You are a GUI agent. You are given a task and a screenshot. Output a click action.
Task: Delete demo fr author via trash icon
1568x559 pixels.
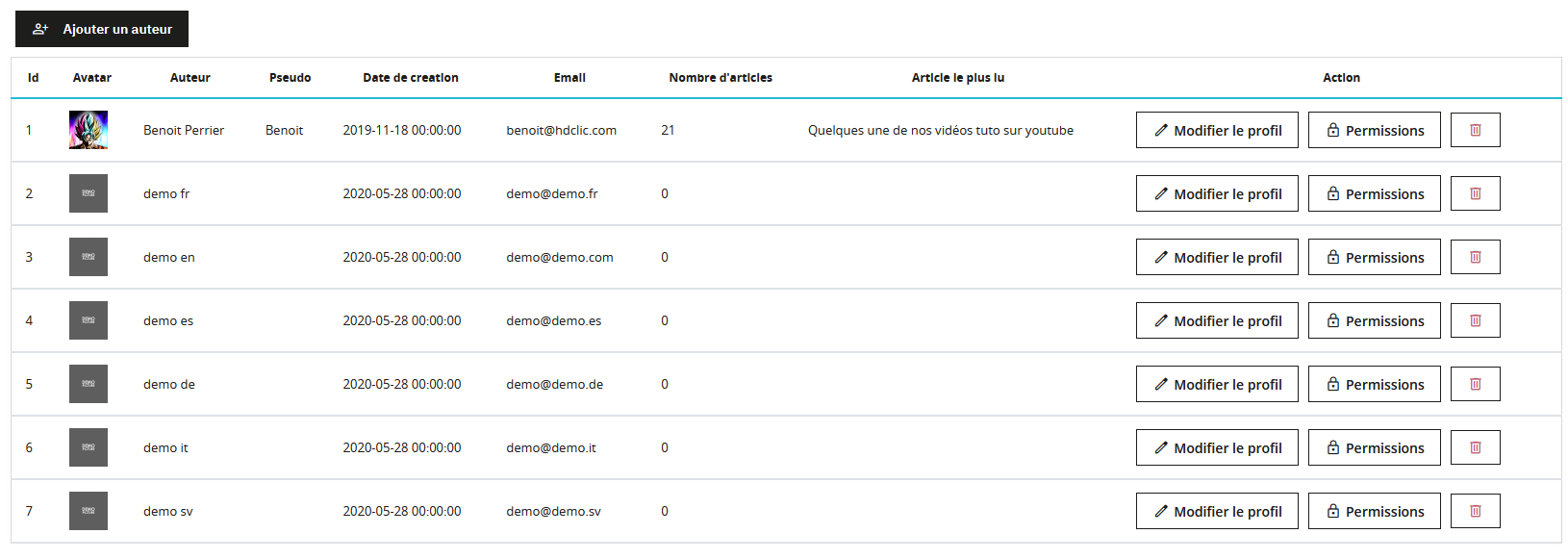[x=1476, y=193]
